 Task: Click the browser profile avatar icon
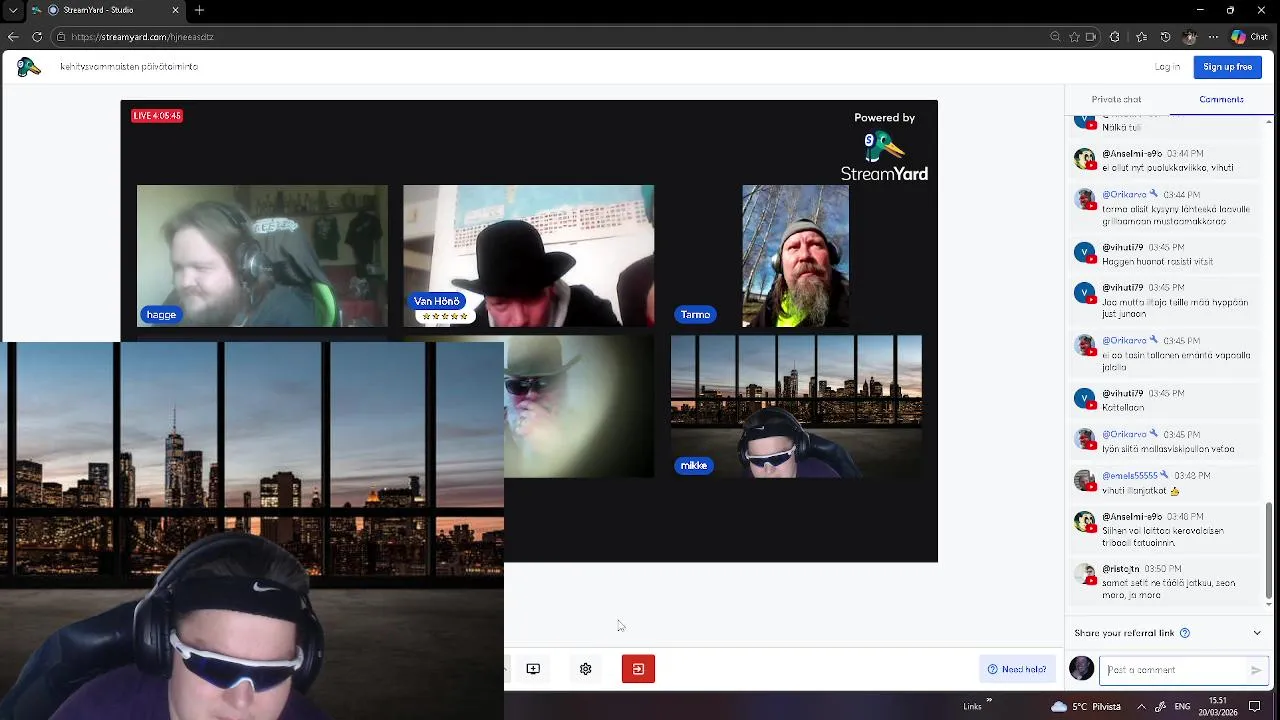point(1189,37)
